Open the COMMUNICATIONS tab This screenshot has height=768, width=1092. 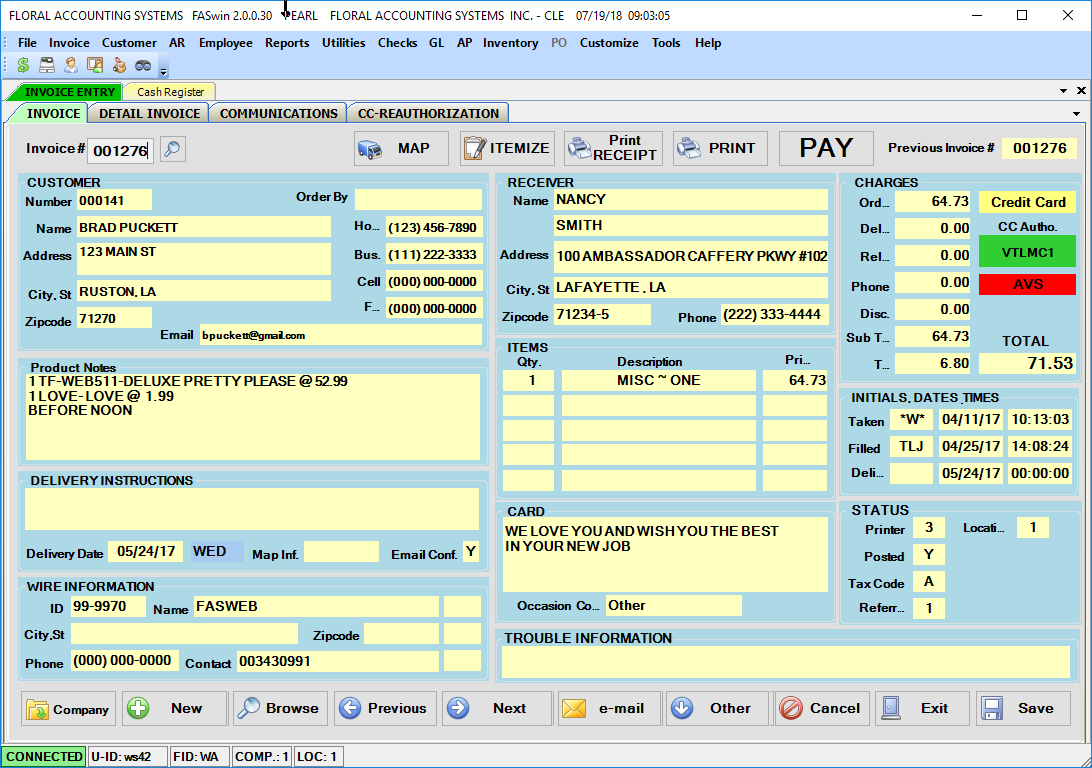(x=279, y=113)
